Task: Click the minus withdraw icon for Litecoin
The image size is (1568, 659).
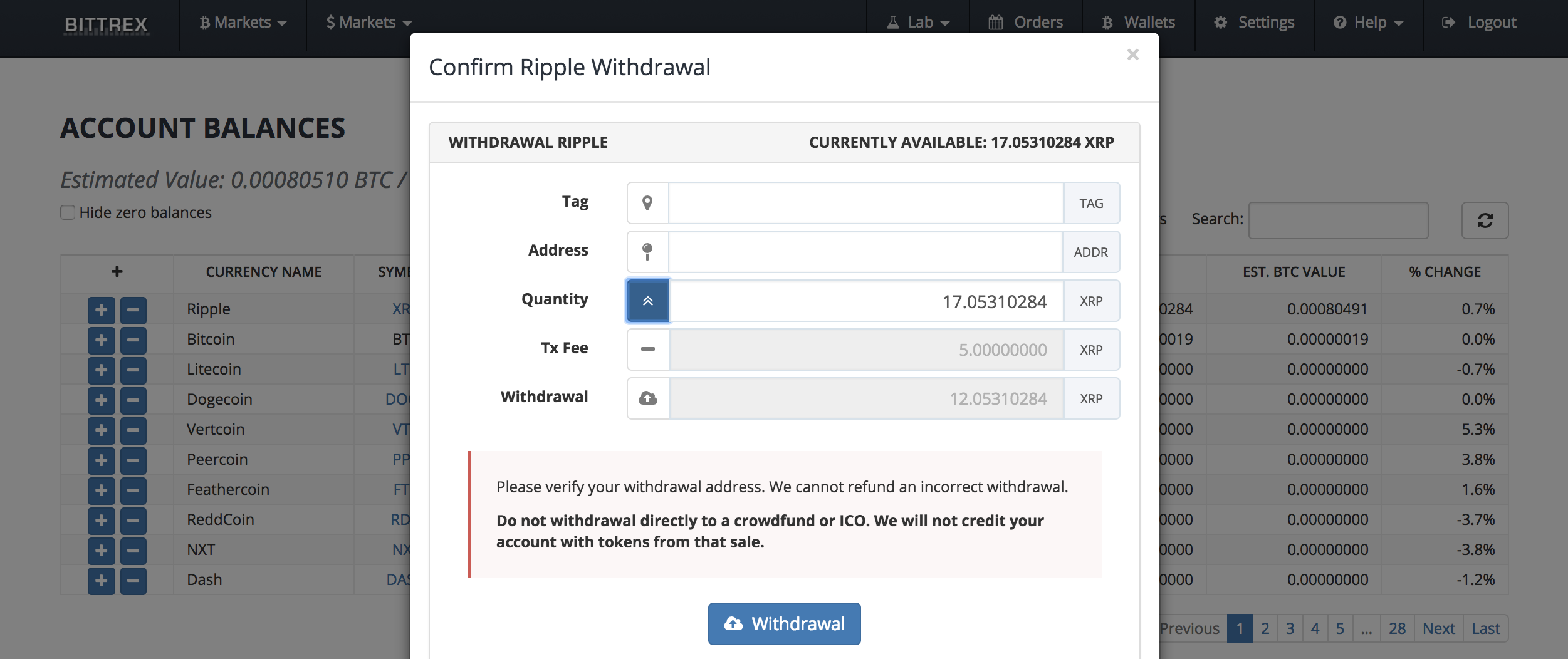Action: coord(133,370)
